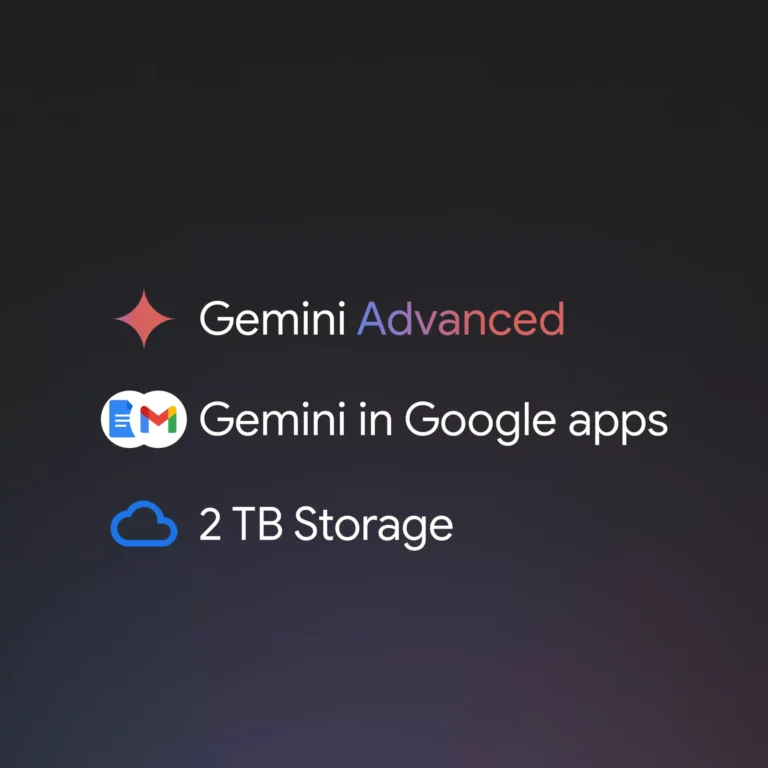
Task: Select the word apps
Action: (618, 425)
